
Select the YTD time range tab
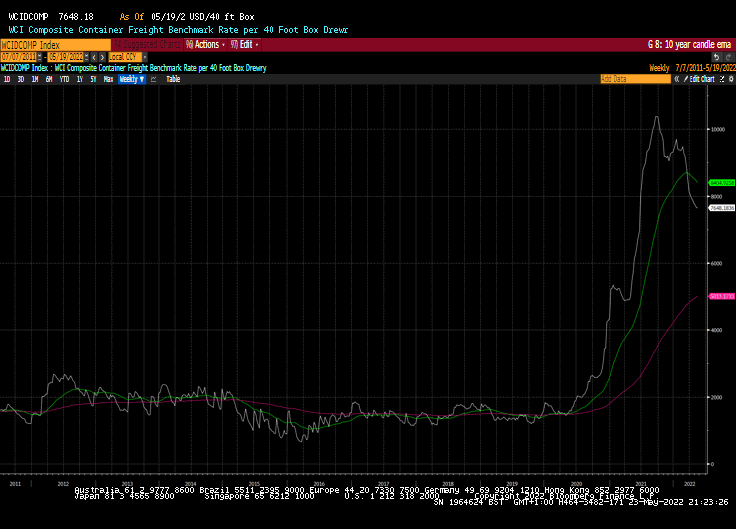(64, 78)
